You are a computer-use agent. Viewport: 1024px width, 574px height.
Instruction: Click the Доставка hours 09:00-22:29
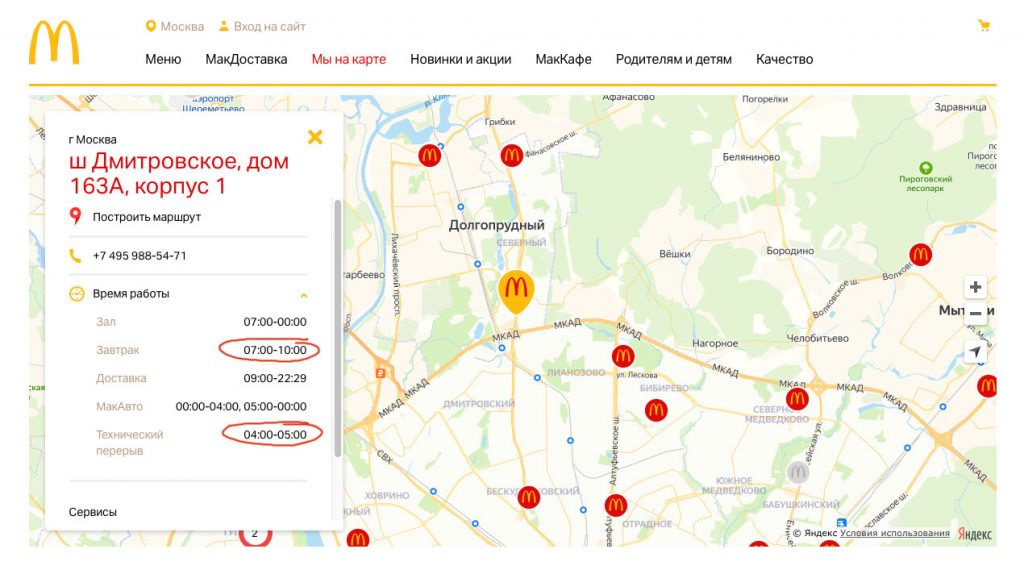275,378
